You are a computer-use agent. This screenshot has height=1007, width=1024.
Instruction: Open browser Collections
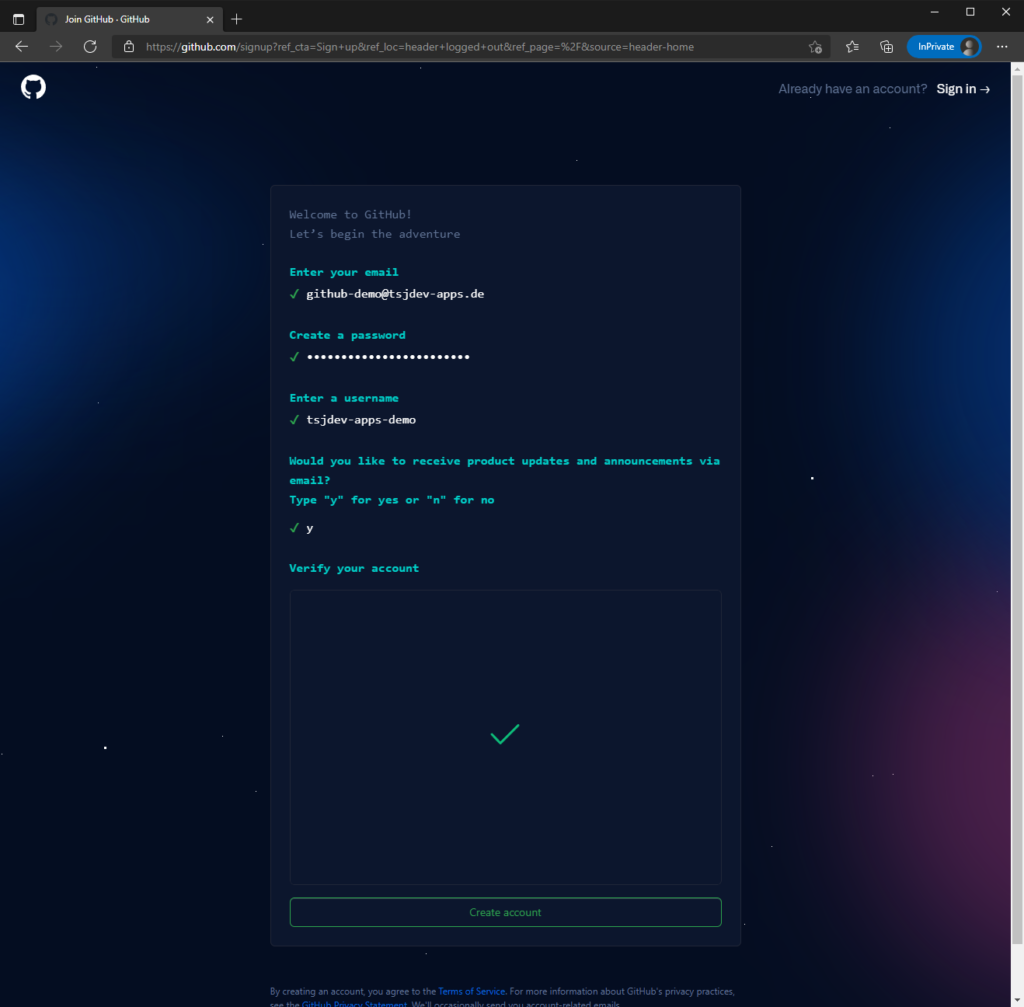click(886, 46)
